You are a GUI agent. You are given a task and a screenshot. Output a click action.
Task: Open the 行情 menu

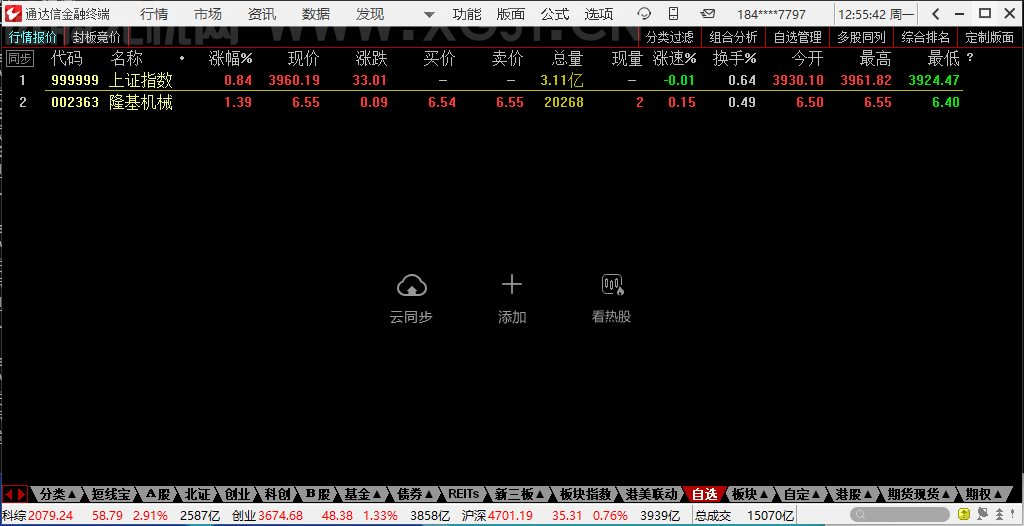click(153, 14)
